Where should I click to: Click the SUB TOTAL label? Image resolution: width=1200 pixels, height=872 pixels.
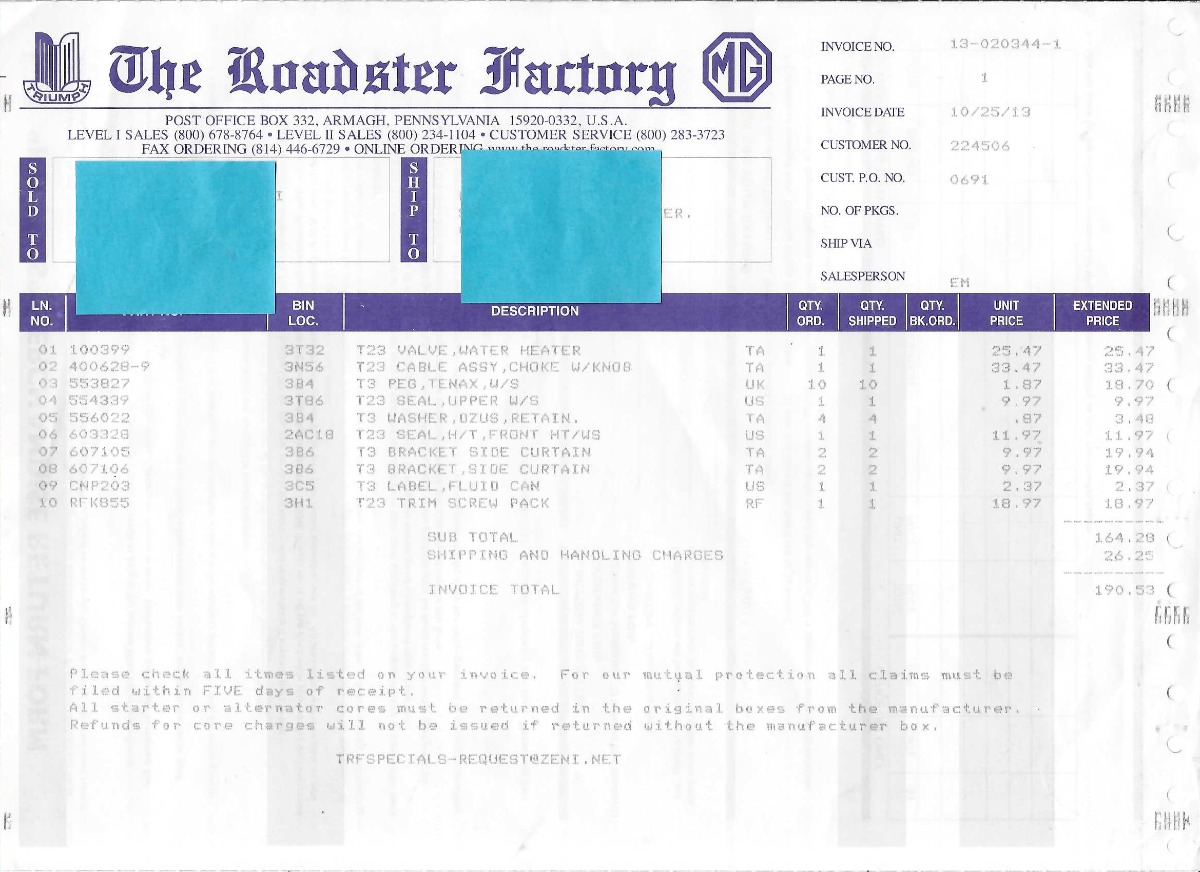(x=472, y=537)
